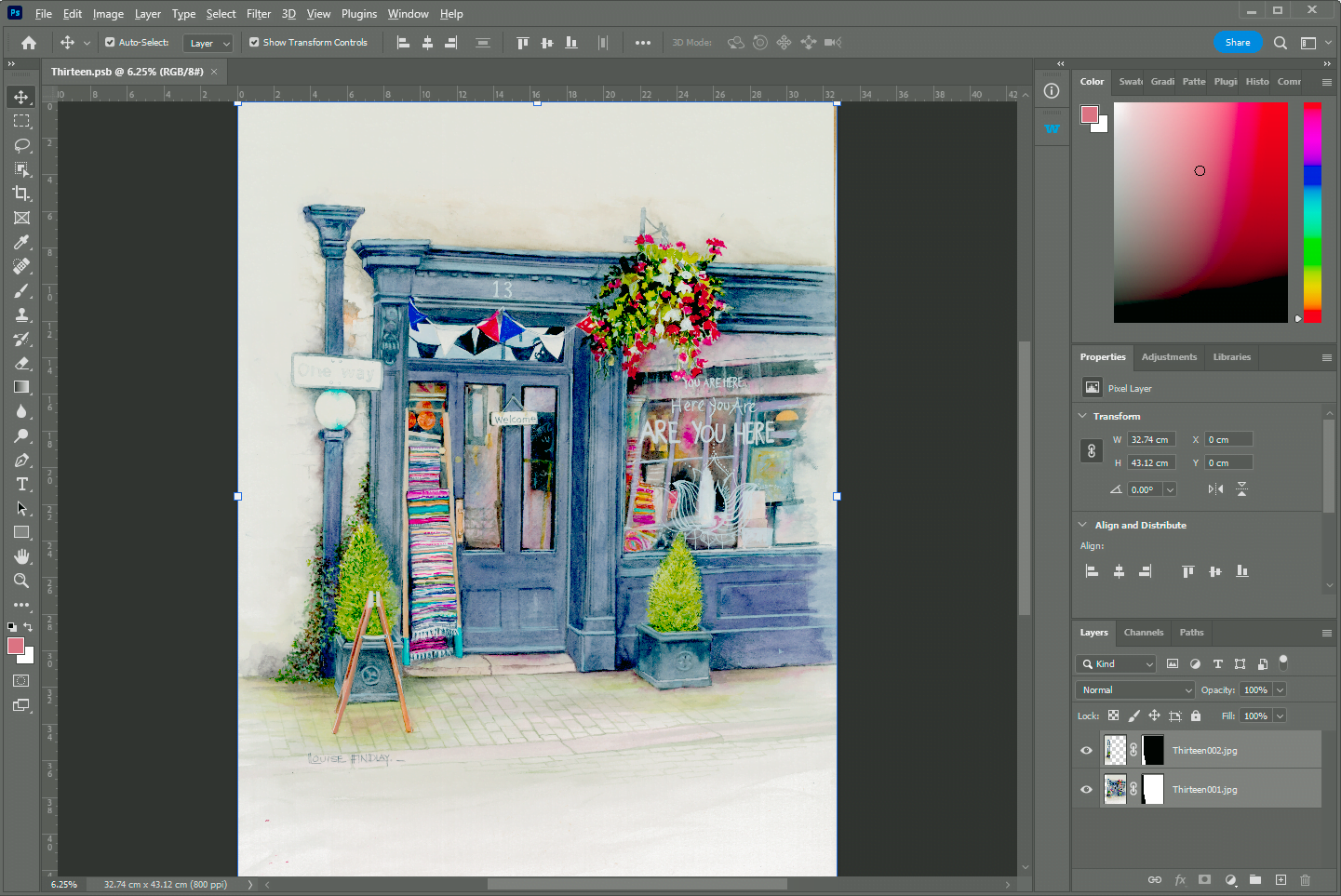Screen dimensions: 1341x896
Task: Open the Add Layer Mask icon
Action: [x=1204, y=879]
